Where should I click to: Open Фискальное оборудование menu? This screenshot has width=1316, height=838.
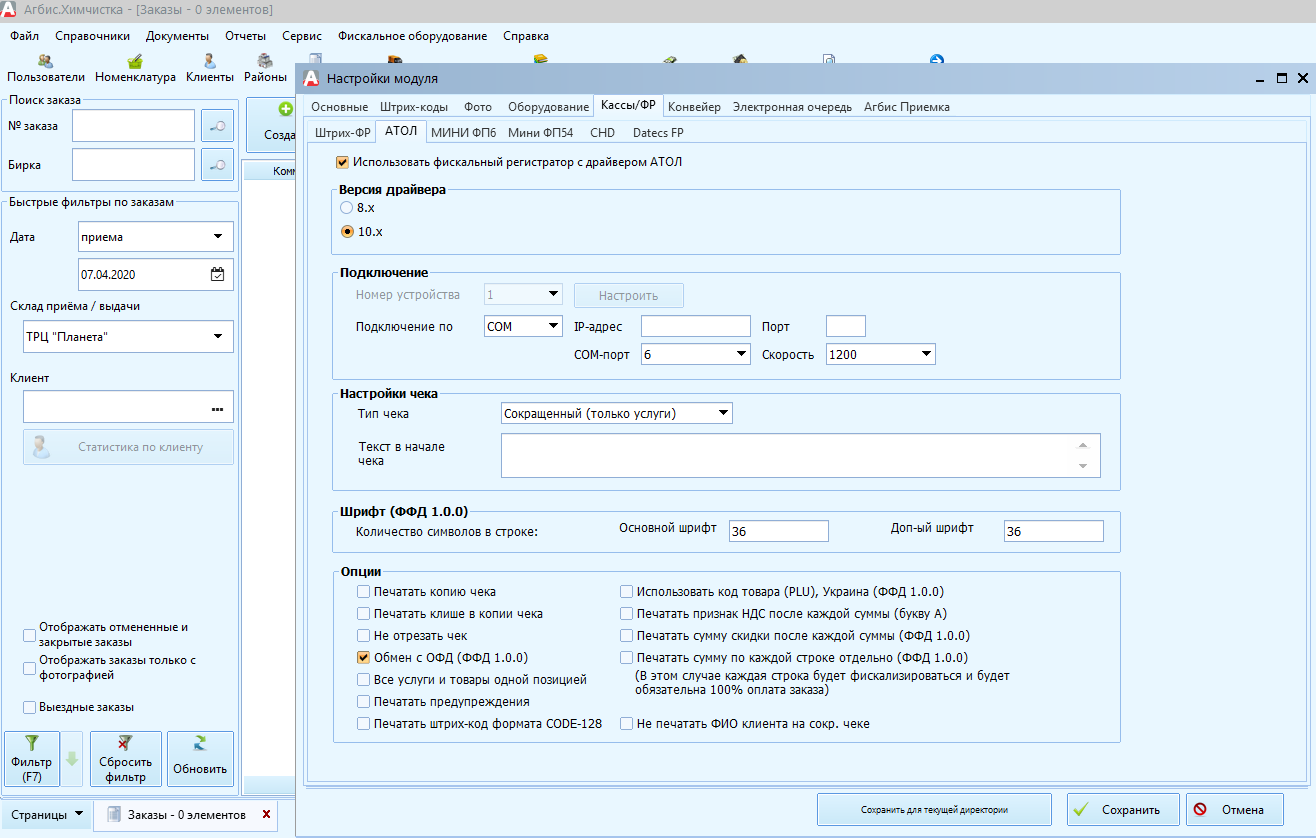413,36
